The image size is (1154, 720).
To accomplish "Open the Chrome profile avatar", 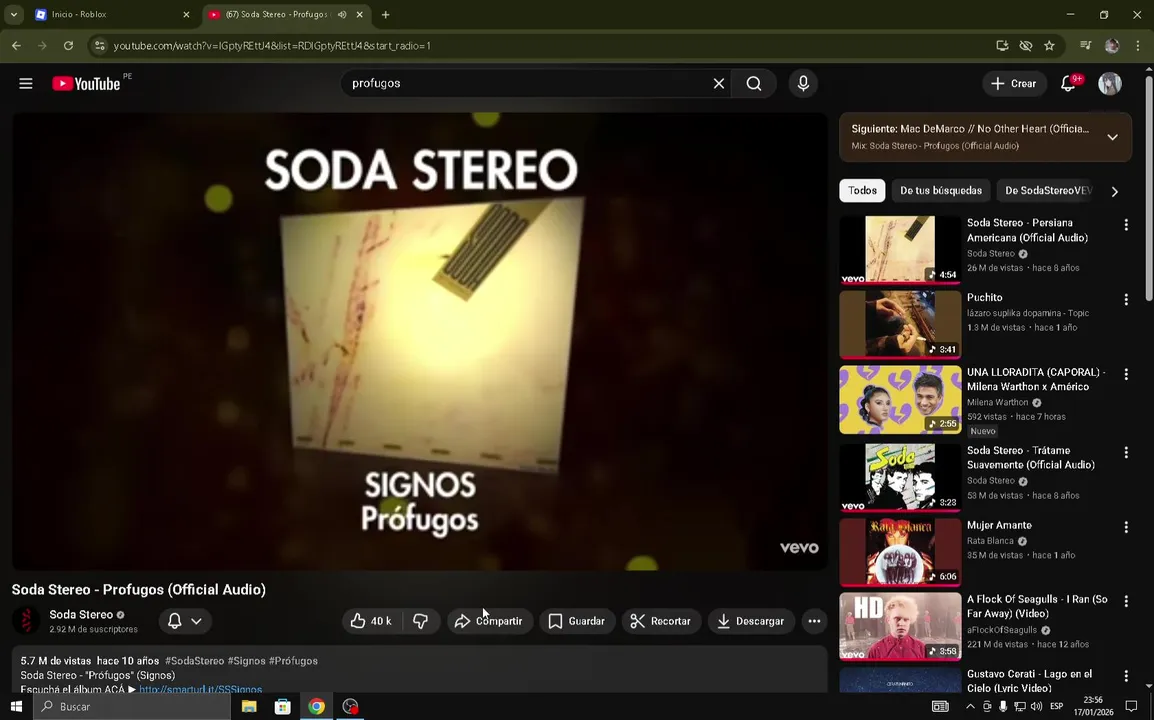I will (1112, 46).
